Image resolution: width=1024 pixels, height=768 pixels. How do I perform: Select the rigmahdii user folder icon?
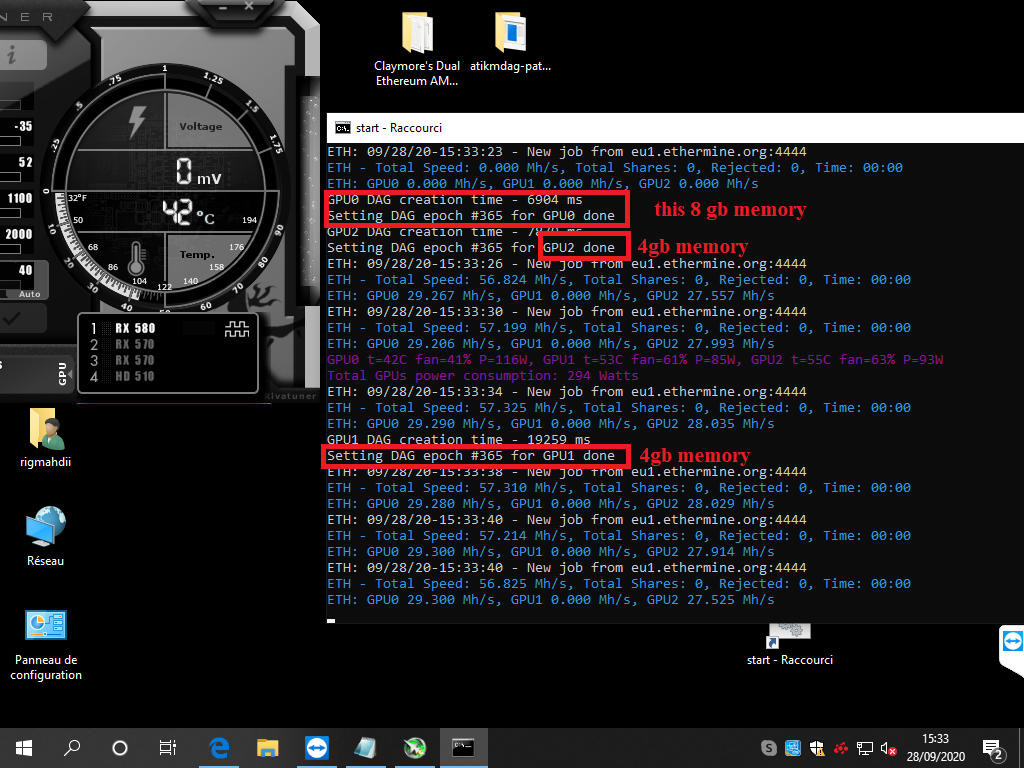[x=46, y=438]
